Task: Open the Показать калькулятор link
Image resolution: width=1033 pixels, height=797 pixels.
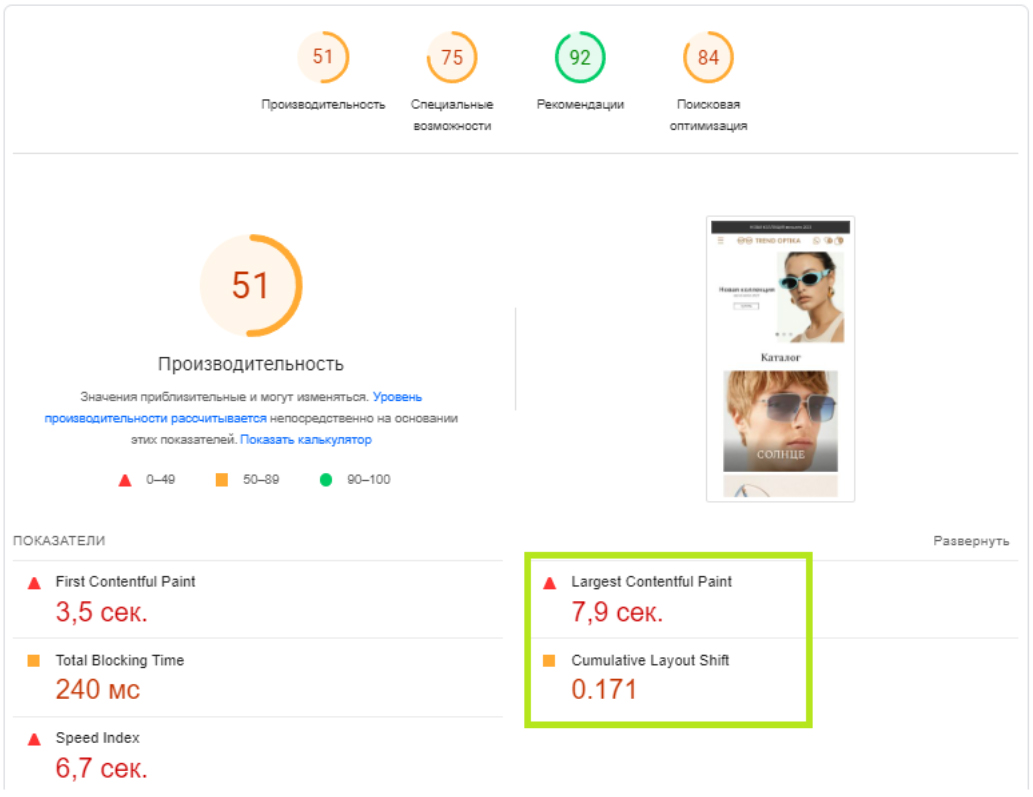Action: click(x=305, y=440)
